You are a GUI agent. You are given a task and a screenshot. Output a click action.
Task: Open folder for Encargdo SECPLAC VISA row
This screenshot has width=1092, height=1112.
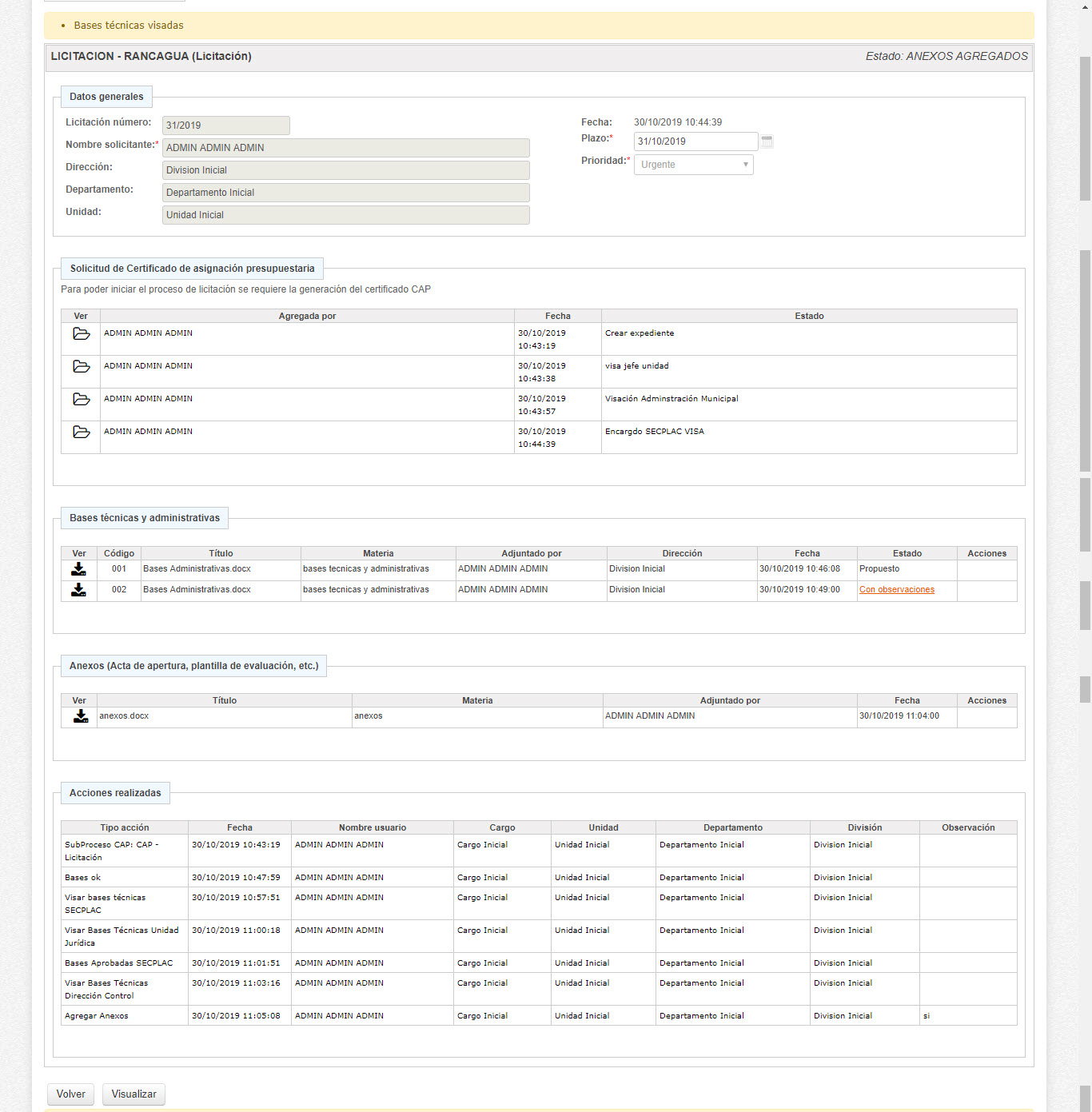click(x=81, y=432)
